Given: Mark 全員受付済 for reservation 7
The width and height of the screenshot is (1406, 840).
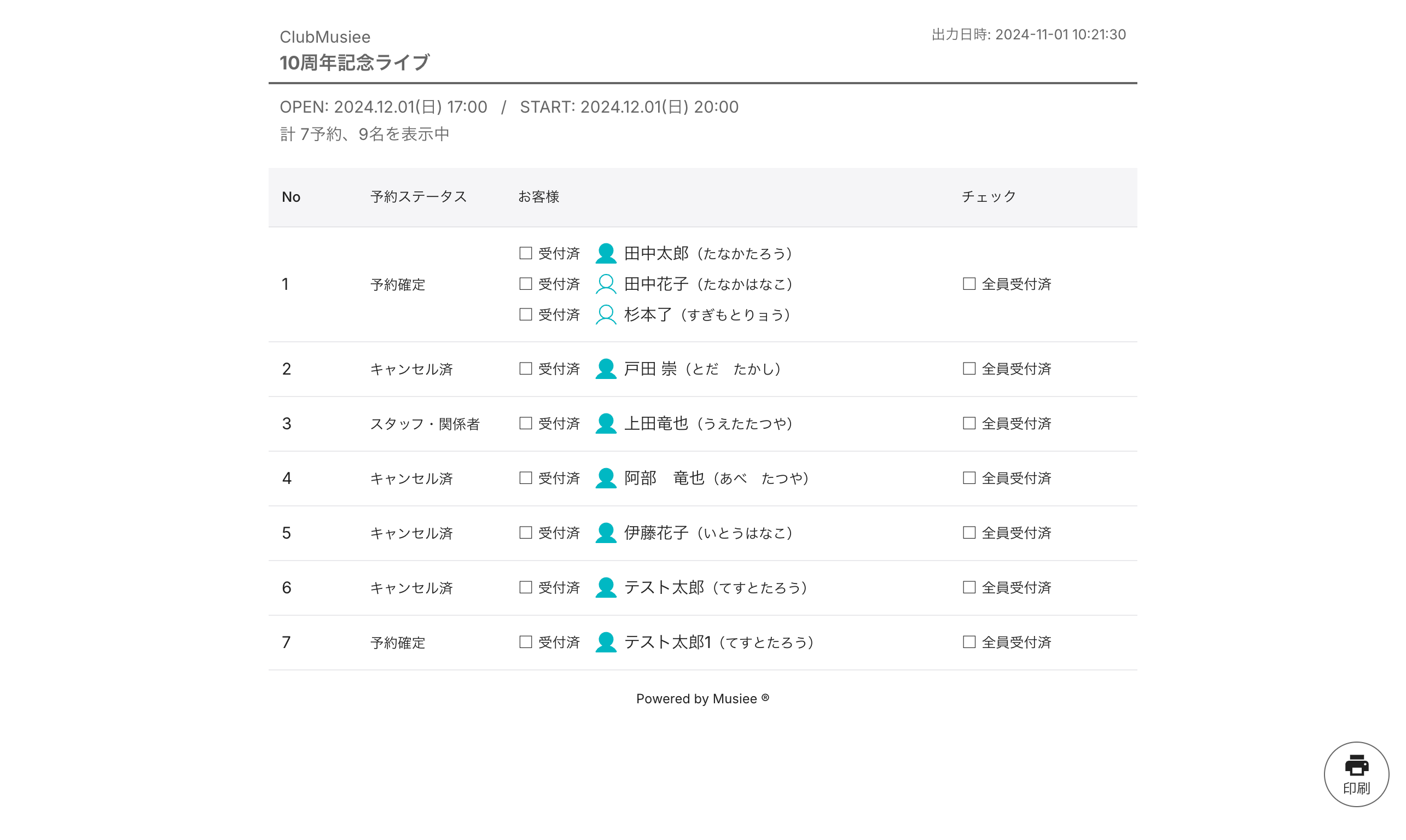Looking at the screenshot, I should 968,642.
